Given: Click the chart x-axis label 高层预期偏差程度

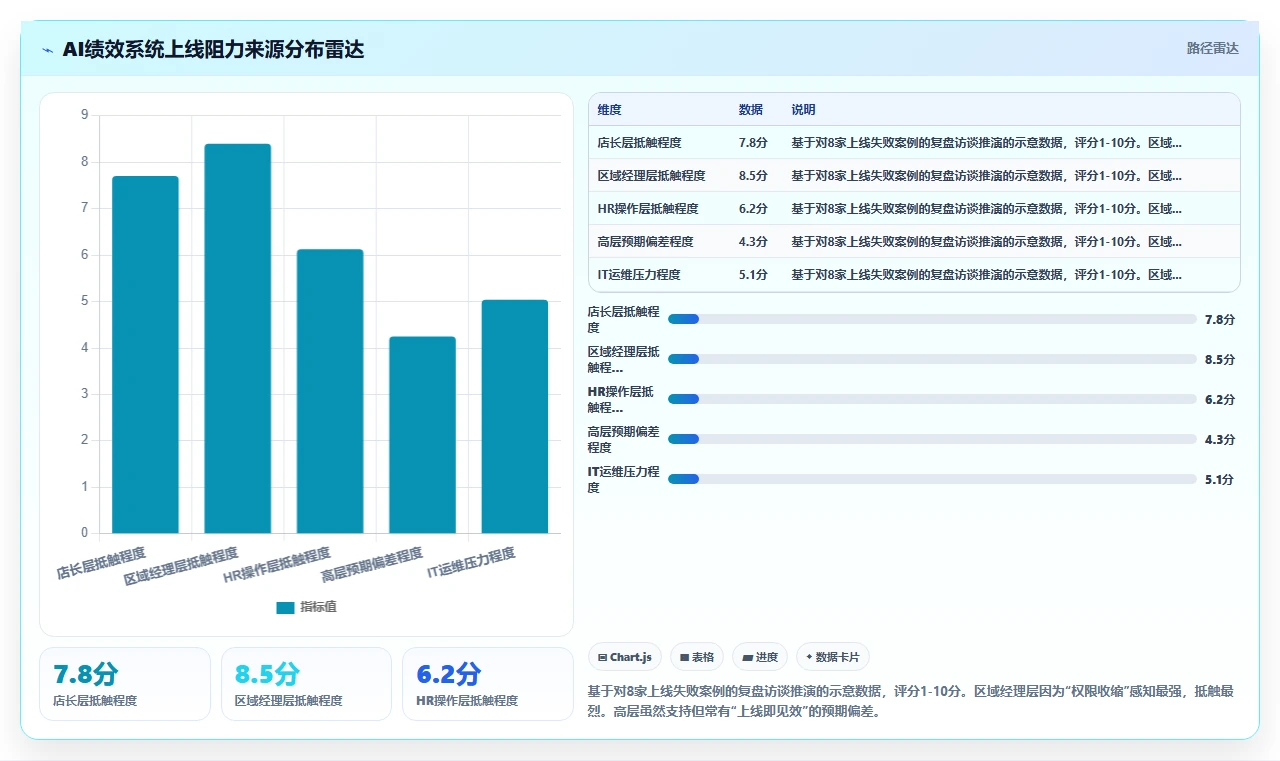Looking at the screenshot, I should click(x=372, y=565).
